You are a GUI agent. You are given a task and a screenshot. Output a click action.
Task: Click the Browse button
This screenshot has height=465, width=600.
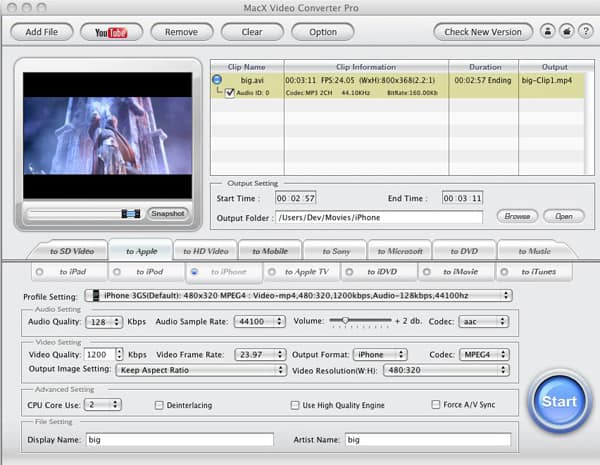517,216
